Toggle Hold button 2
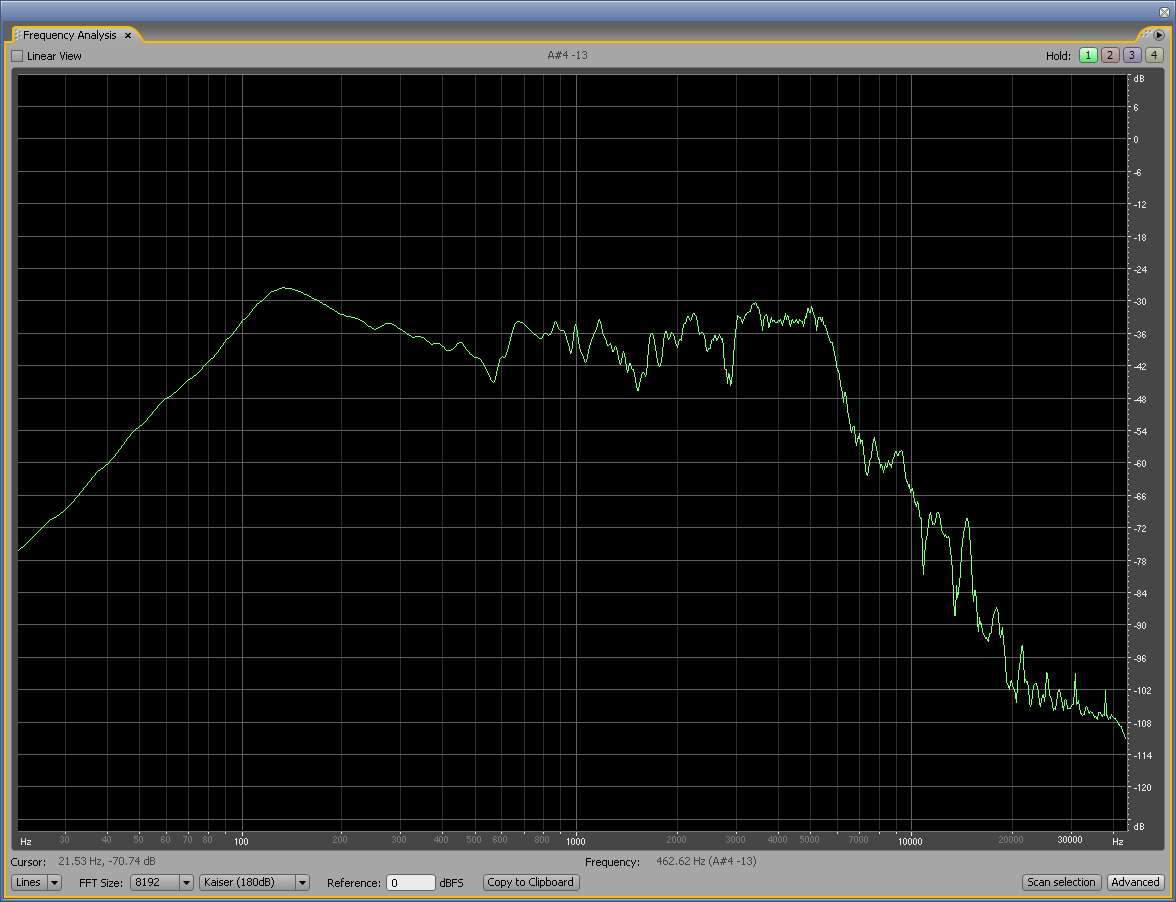Viewport: 1176px width, 902px height. pyautogui.click(x=1110, y=55)
